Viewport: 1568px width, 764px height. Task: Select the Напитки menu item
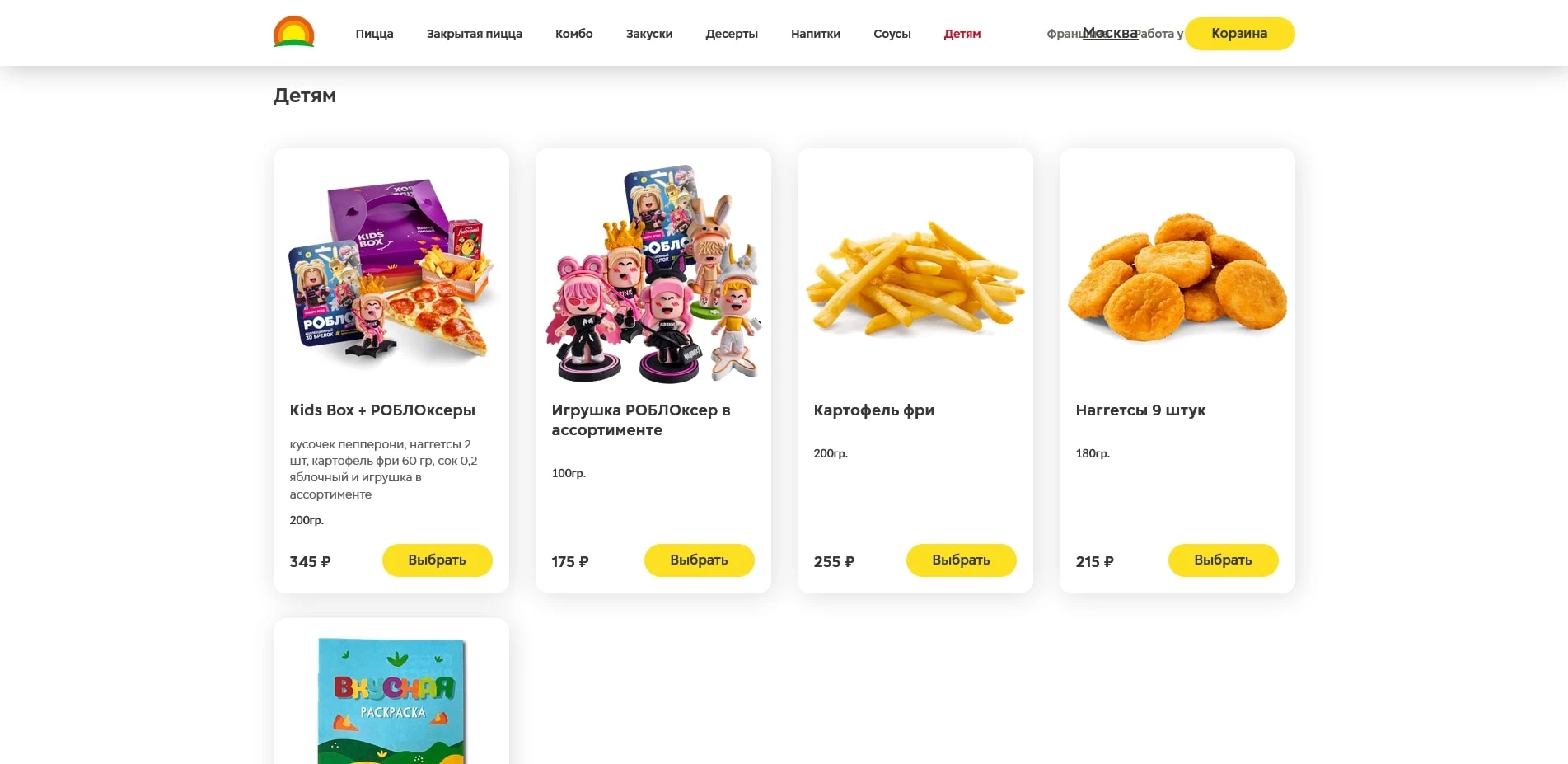tap(816, 34)
